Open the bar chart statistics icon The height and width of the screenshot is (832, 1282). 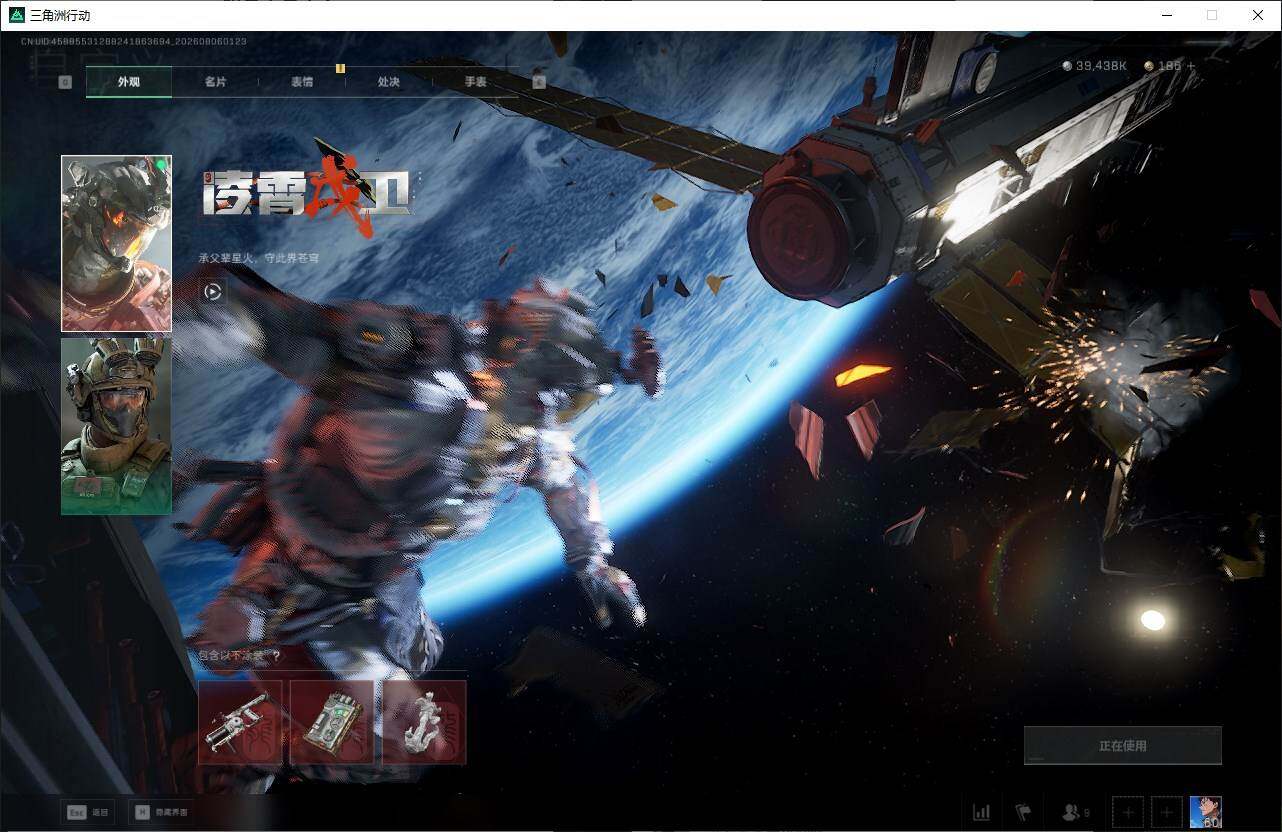tap(982, 813)
